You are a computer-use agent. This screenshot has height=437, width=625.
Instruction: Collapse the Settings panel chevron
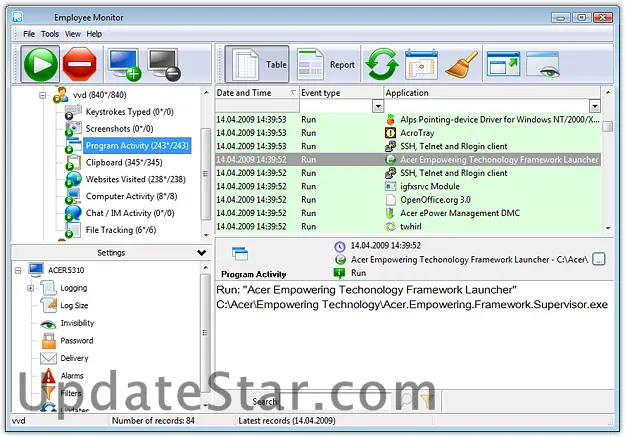point(202,253)
